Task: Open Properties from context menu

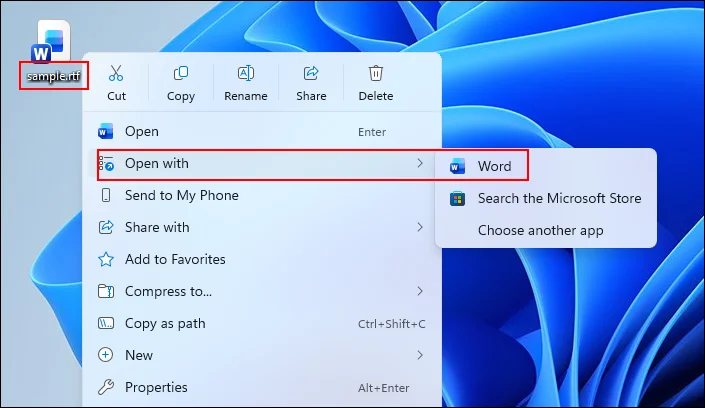Action: 262,387
